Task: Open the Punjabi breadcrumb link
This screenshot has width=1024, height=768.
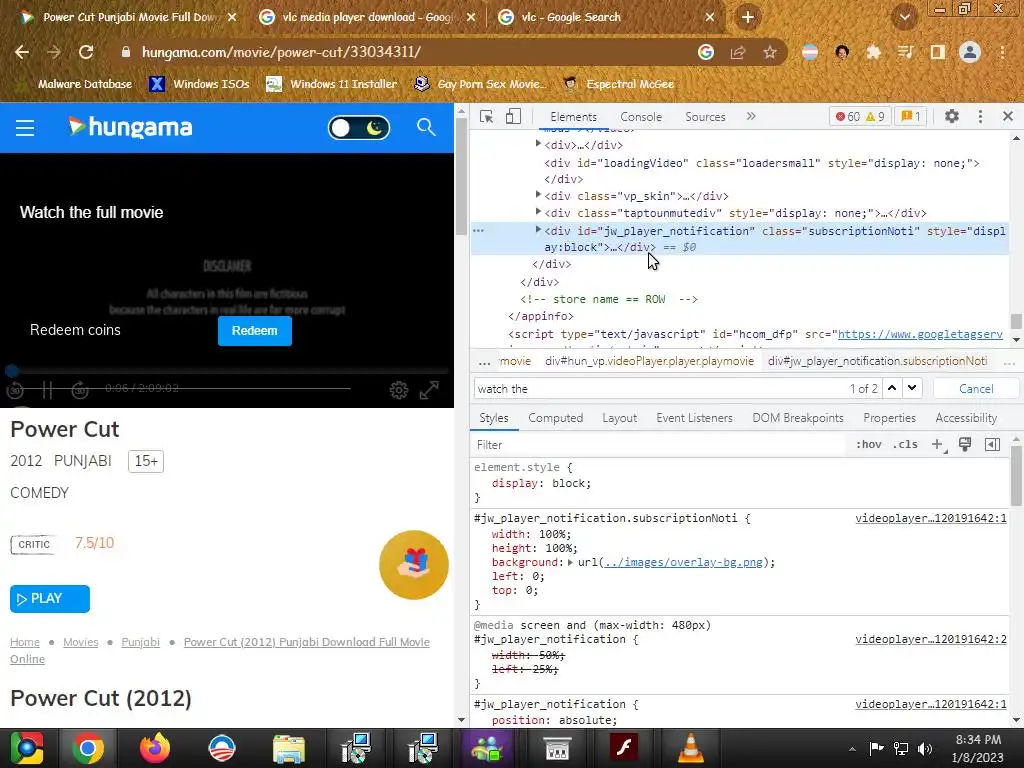Action: tap(140, 642)
